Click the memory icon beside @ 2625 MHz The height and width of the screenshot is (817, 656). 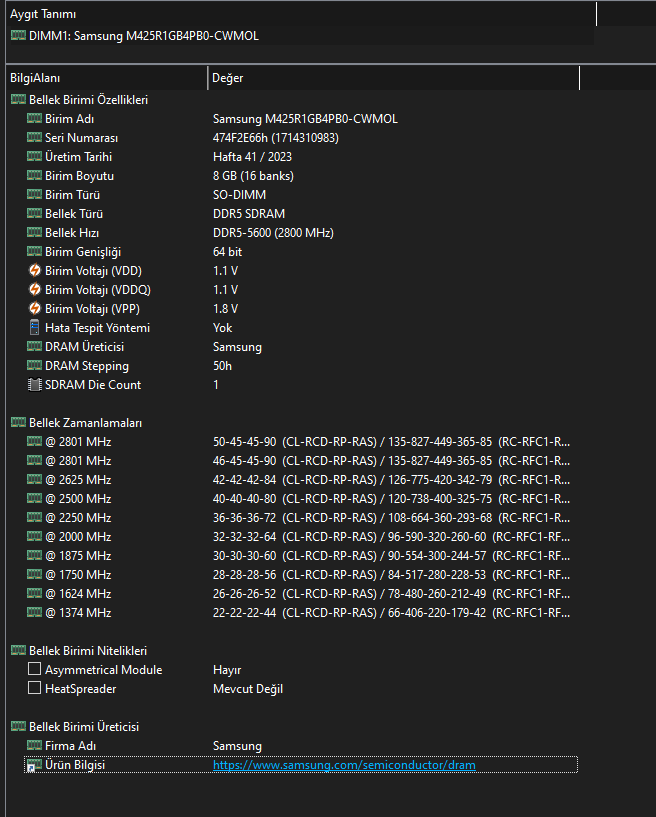pyautogui.click(x=34, y=479)
